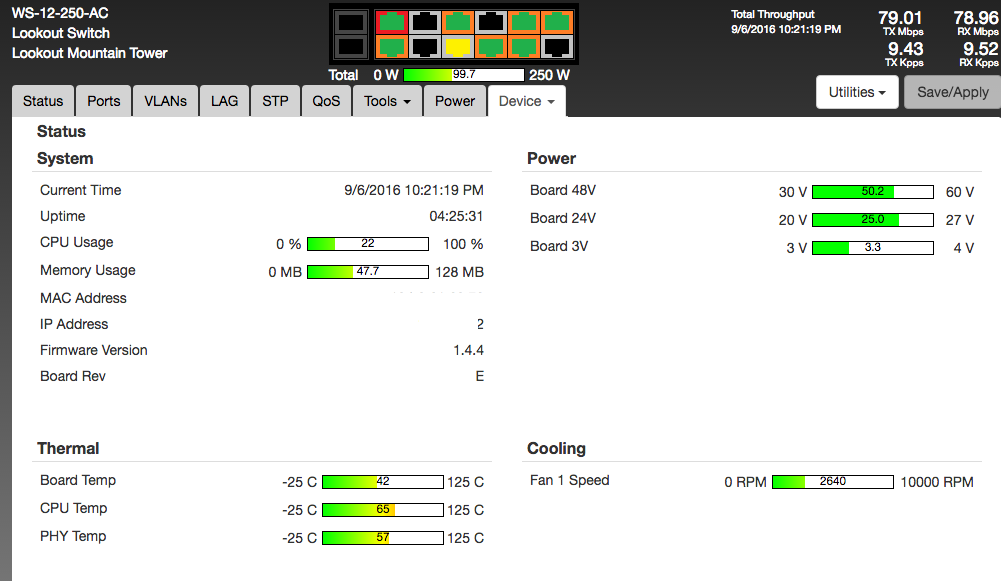Click the Save/Apply button
This screenshot has height=581, width=1001.
tap(952, 92)
